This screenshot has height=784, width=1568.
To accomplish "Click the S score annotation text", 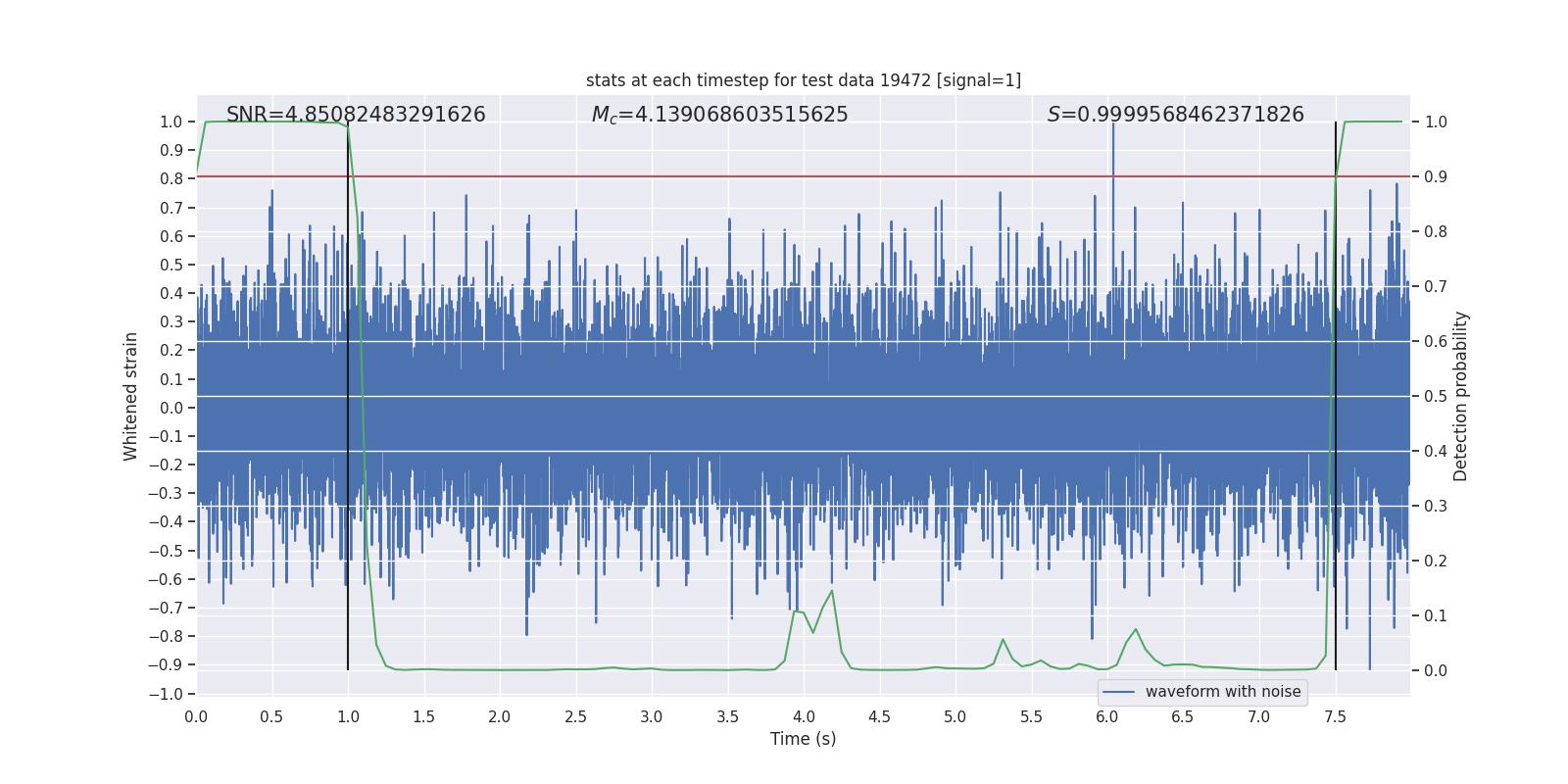I will tap(1175, 115).
